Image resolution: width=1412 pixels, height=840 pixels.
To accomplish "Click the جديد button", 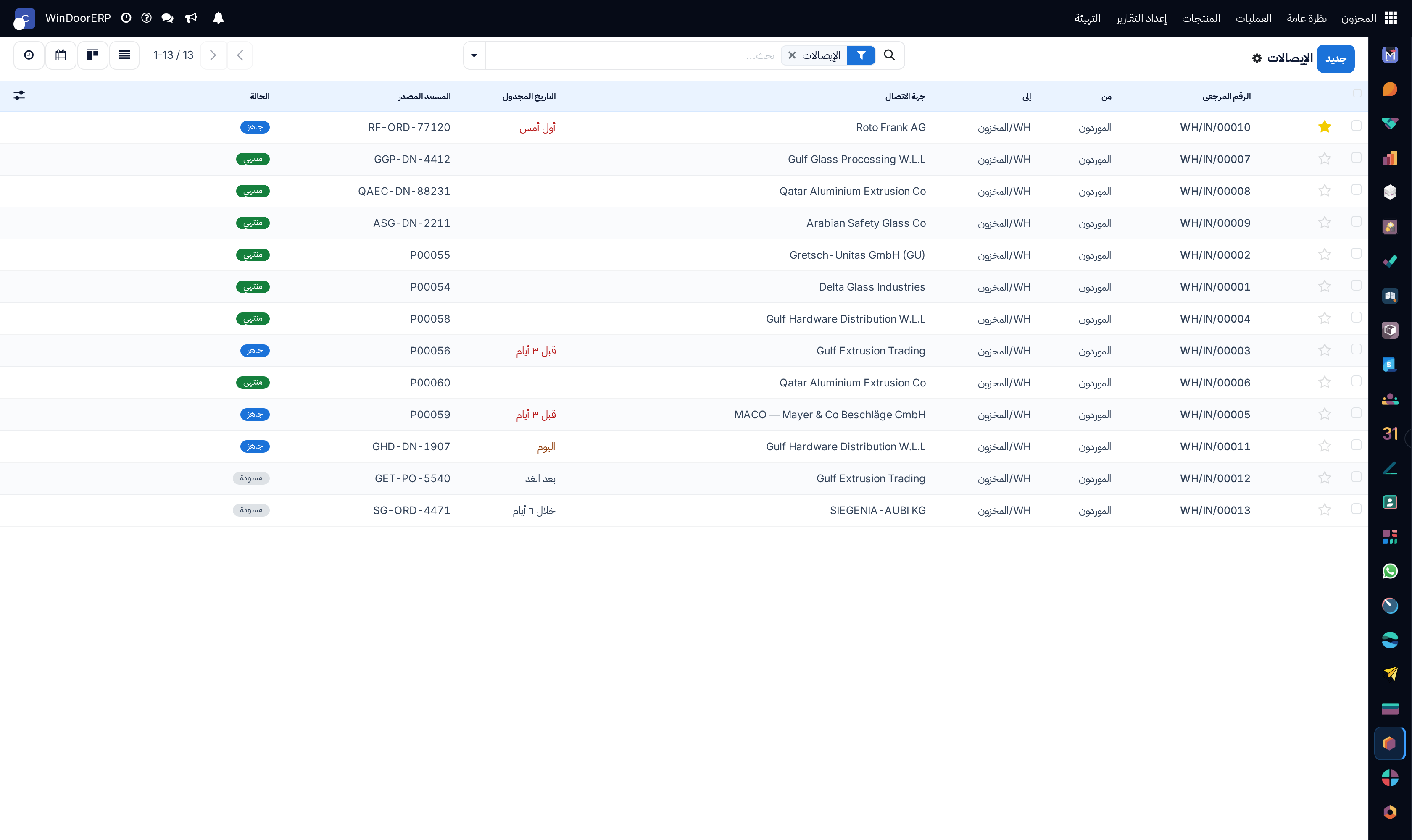I will [x=1336, y=59].
